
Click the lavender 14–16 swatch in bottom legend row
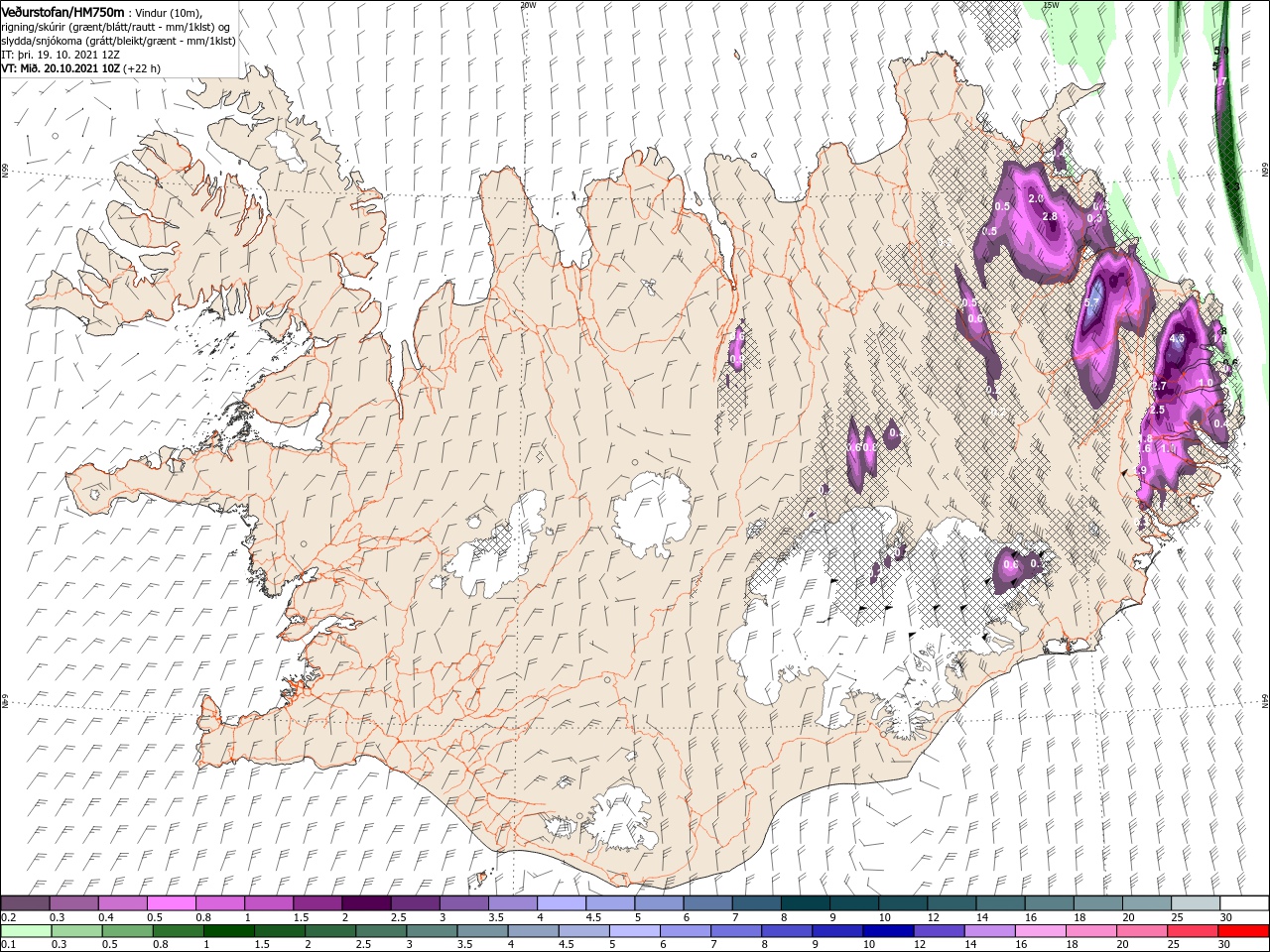990,931
